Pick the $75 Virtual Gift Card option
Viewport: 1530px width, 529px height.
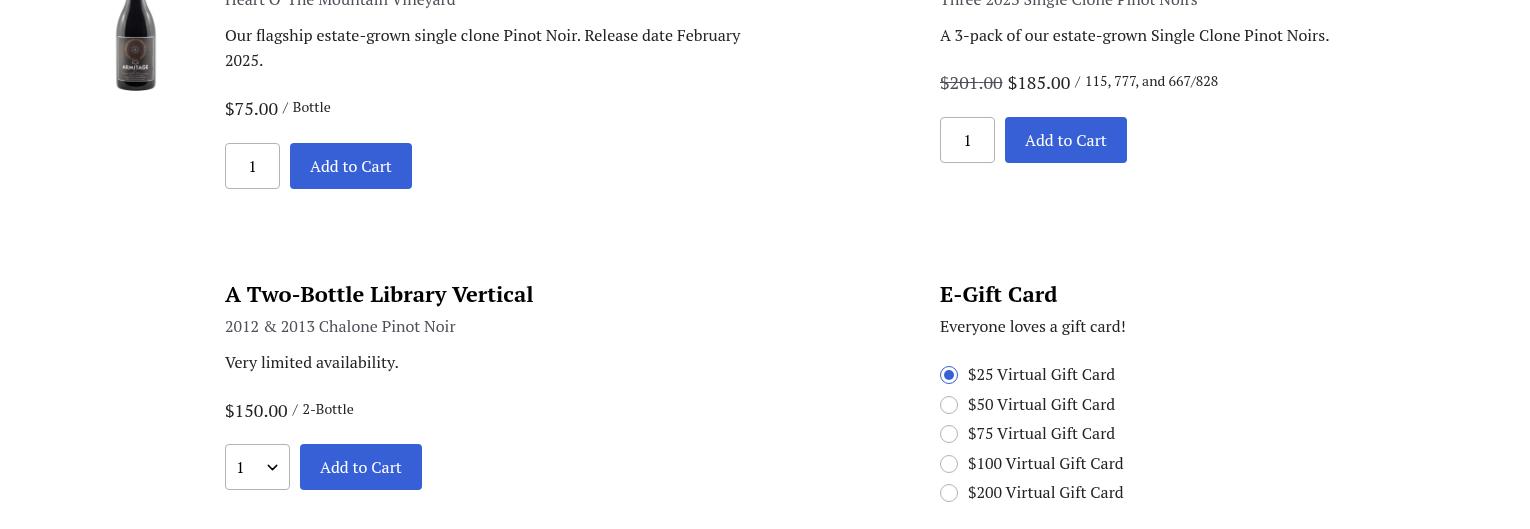(949, 434)
